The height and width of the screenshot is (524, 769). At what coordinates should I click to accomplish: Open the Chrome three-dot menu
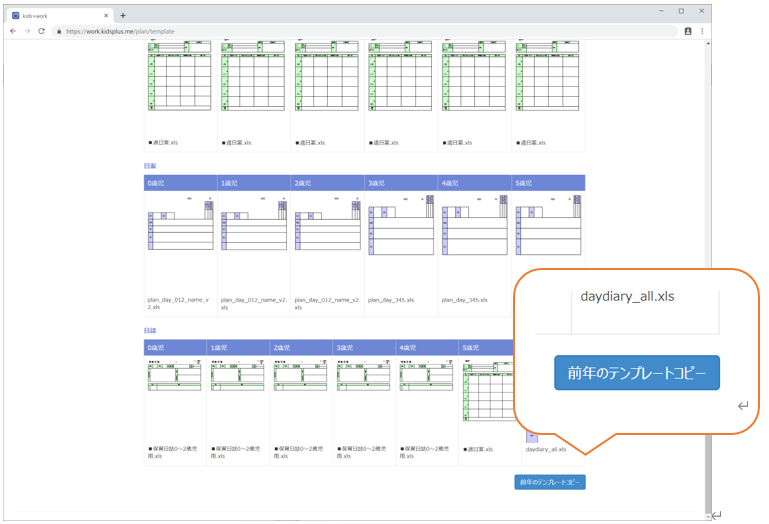pyautogui.click(x=702, y=31)
